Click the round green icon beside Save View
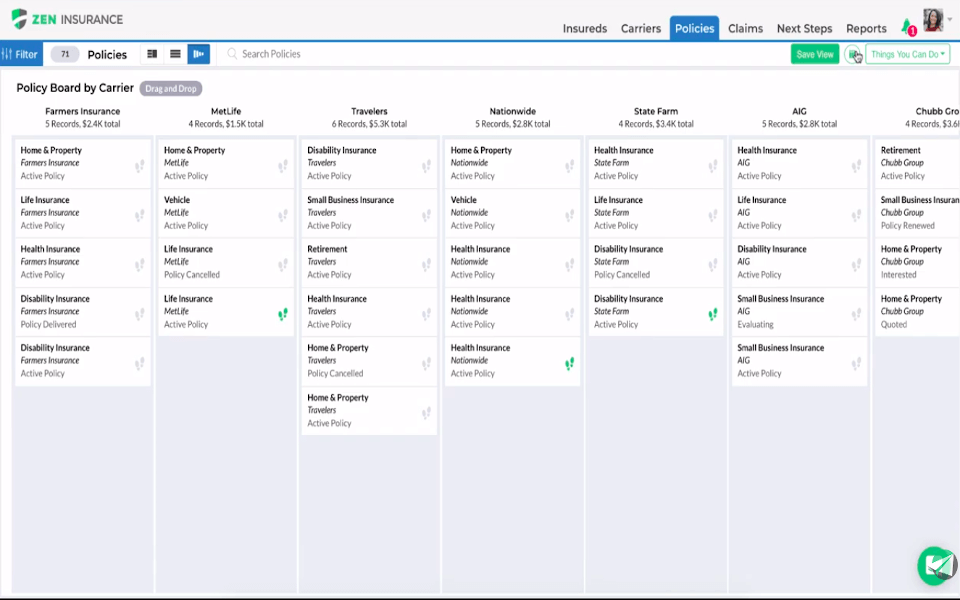The image size is (960, 600). [x=852, y=54]
